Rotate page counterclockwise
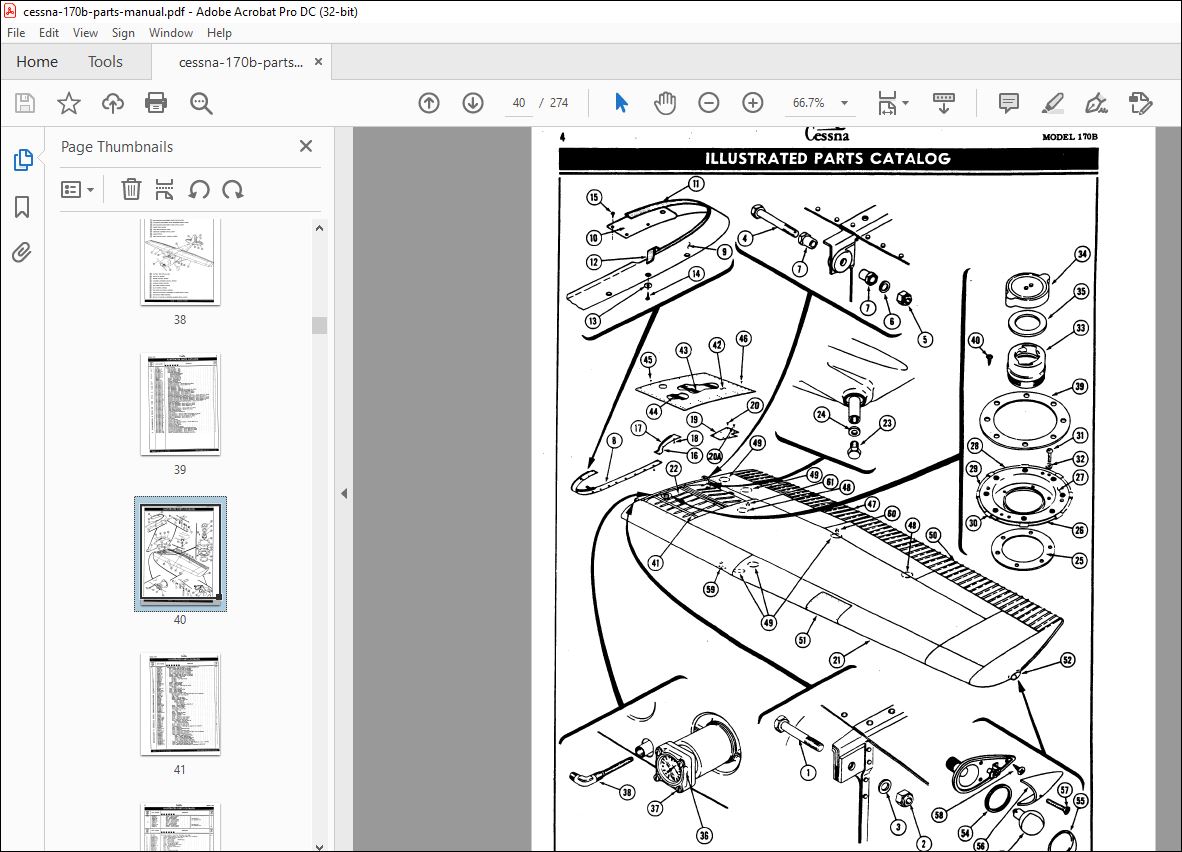Image resolution: width=1182 pixels, height=852 pixels. pyautogui.click(x=199, y=189)
